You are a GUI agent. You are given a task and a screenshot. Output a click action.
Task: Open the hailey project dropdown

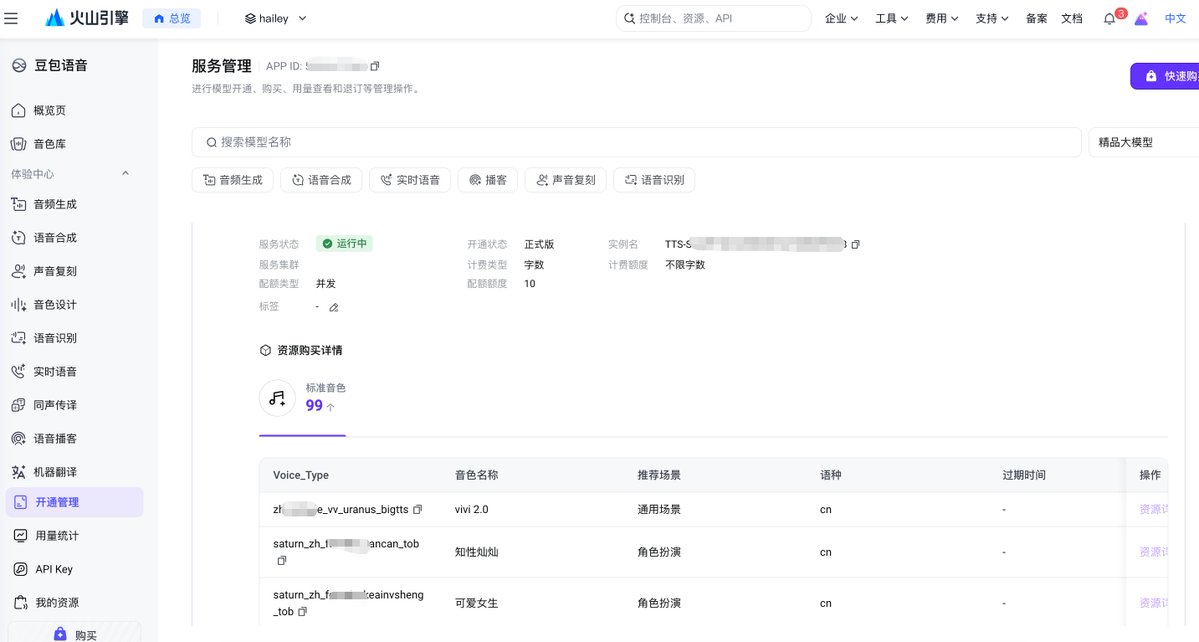(275, 18)
